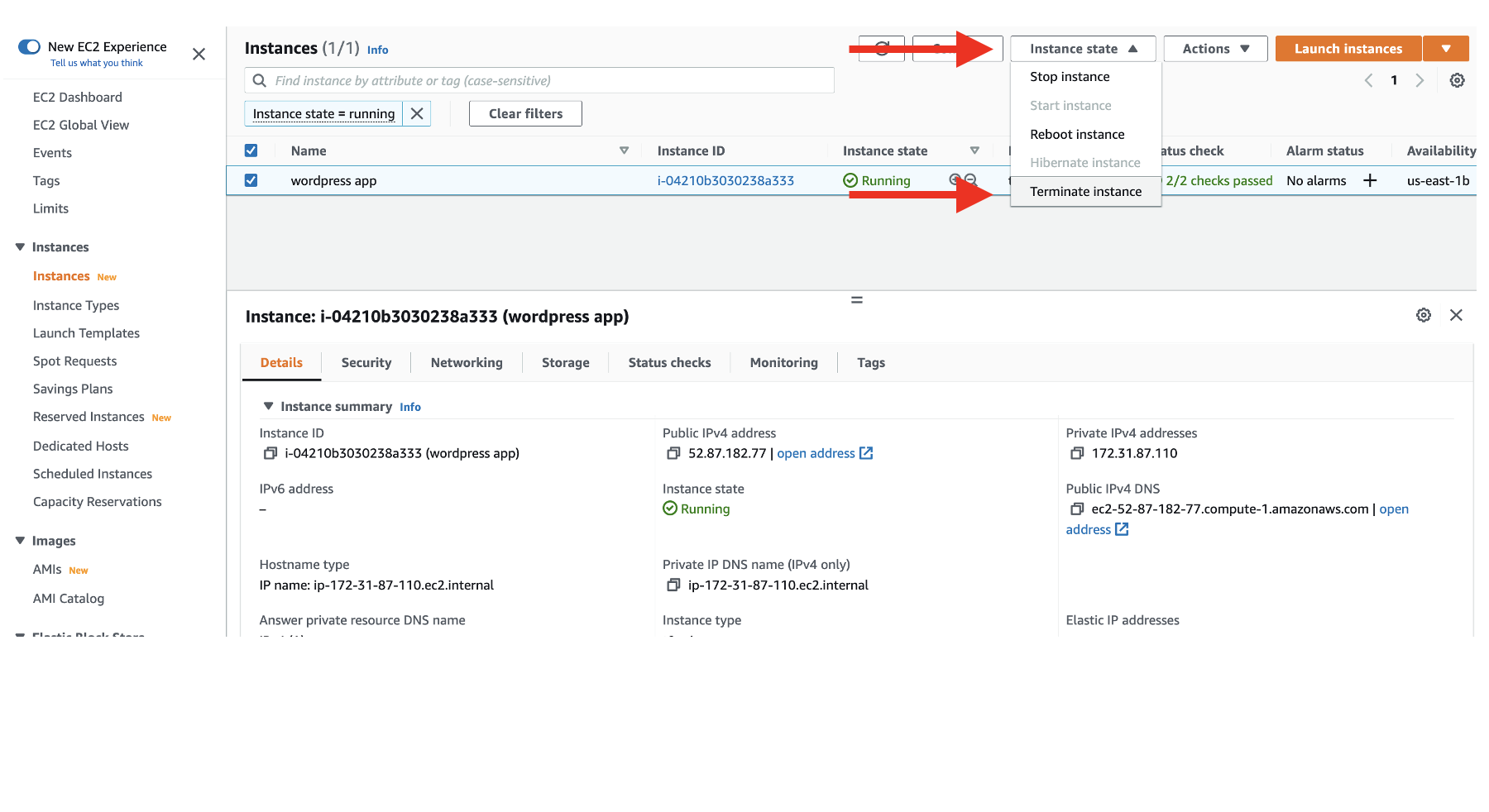Open Spot Requests in sidebar
Image resolution: width=1489 pixels, height=812 pixels.
(74, 361)
